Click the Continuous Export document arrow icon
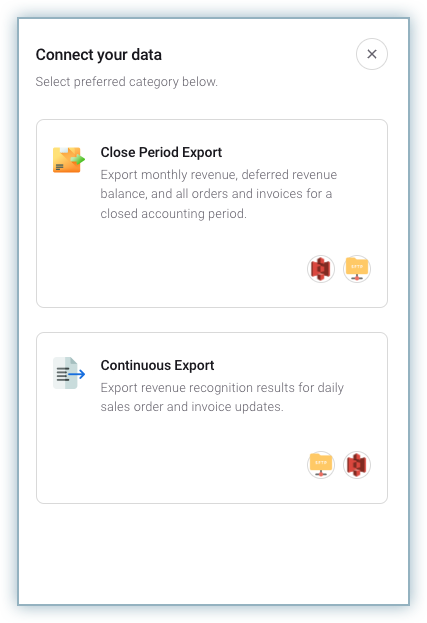Image resolution: width=427 pixels, height=623 pixels. point(69,373)
